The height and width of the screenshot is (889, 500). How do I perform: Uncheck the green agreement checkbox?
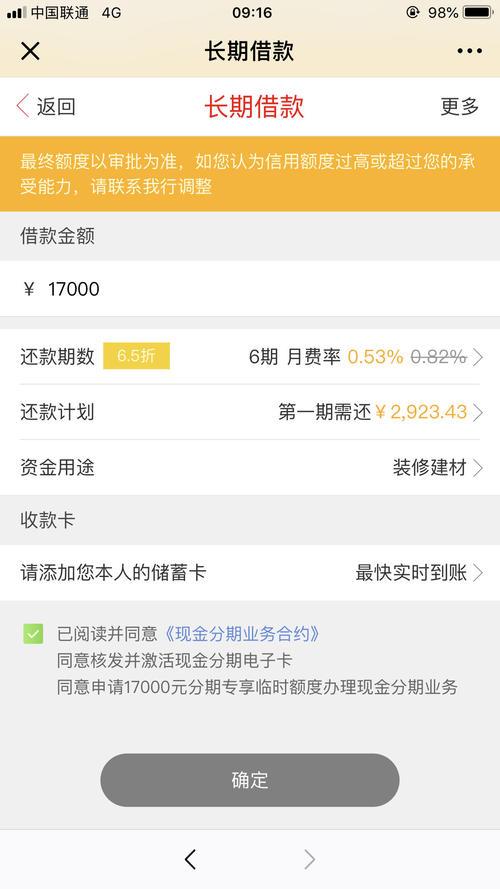coord(33,633)
